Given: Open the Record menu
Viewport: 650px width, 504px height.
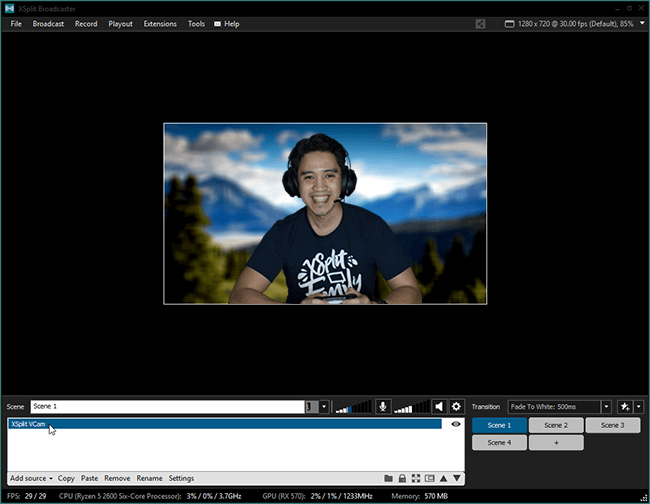Looking at the screenshot, I should point(86,24).
